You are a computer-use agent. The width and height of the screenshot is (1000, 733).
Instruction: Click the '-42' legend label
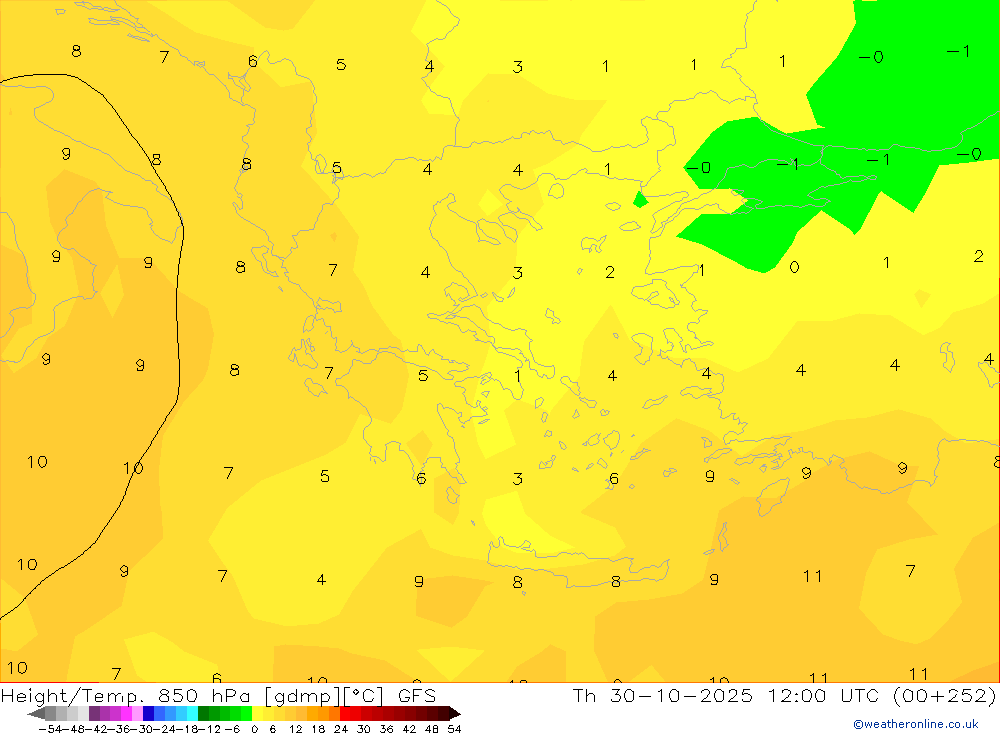(x=96, y=729)
